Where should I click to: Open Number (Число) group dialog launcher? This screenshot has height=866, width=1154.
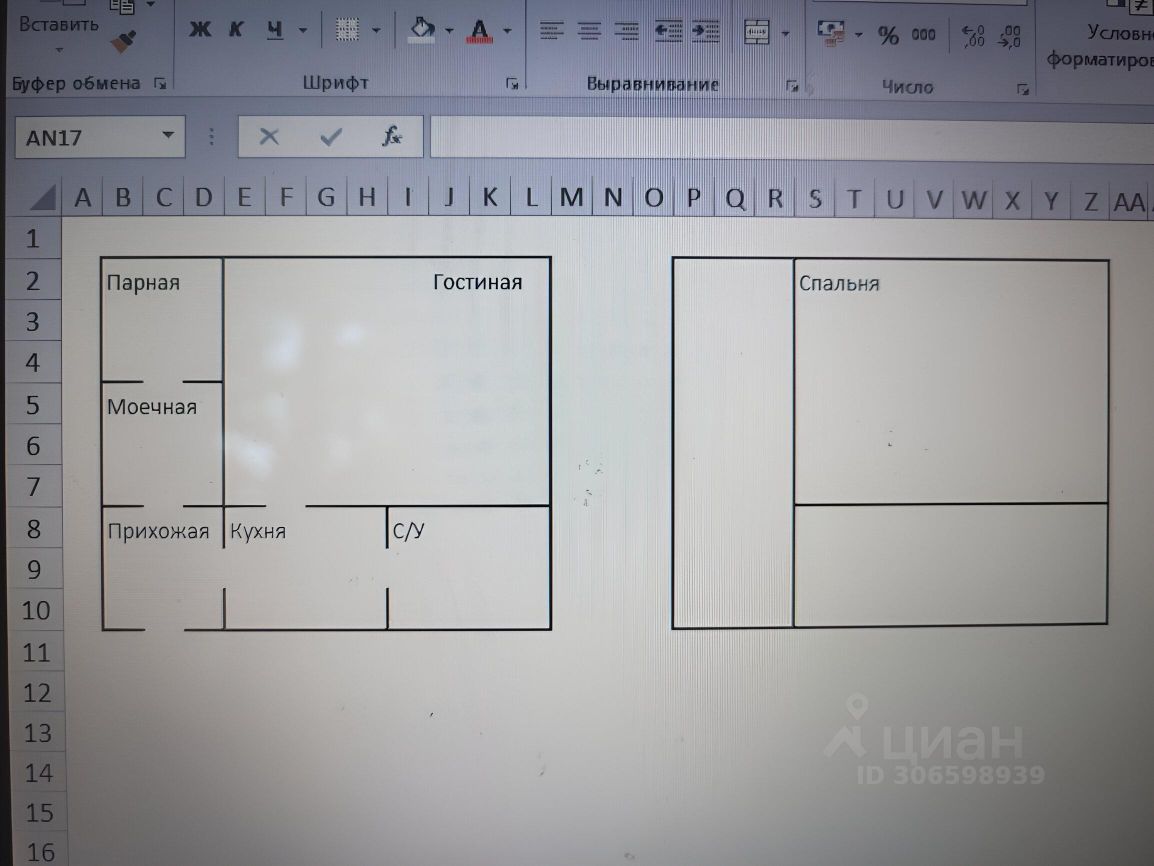coord(1022,90)
